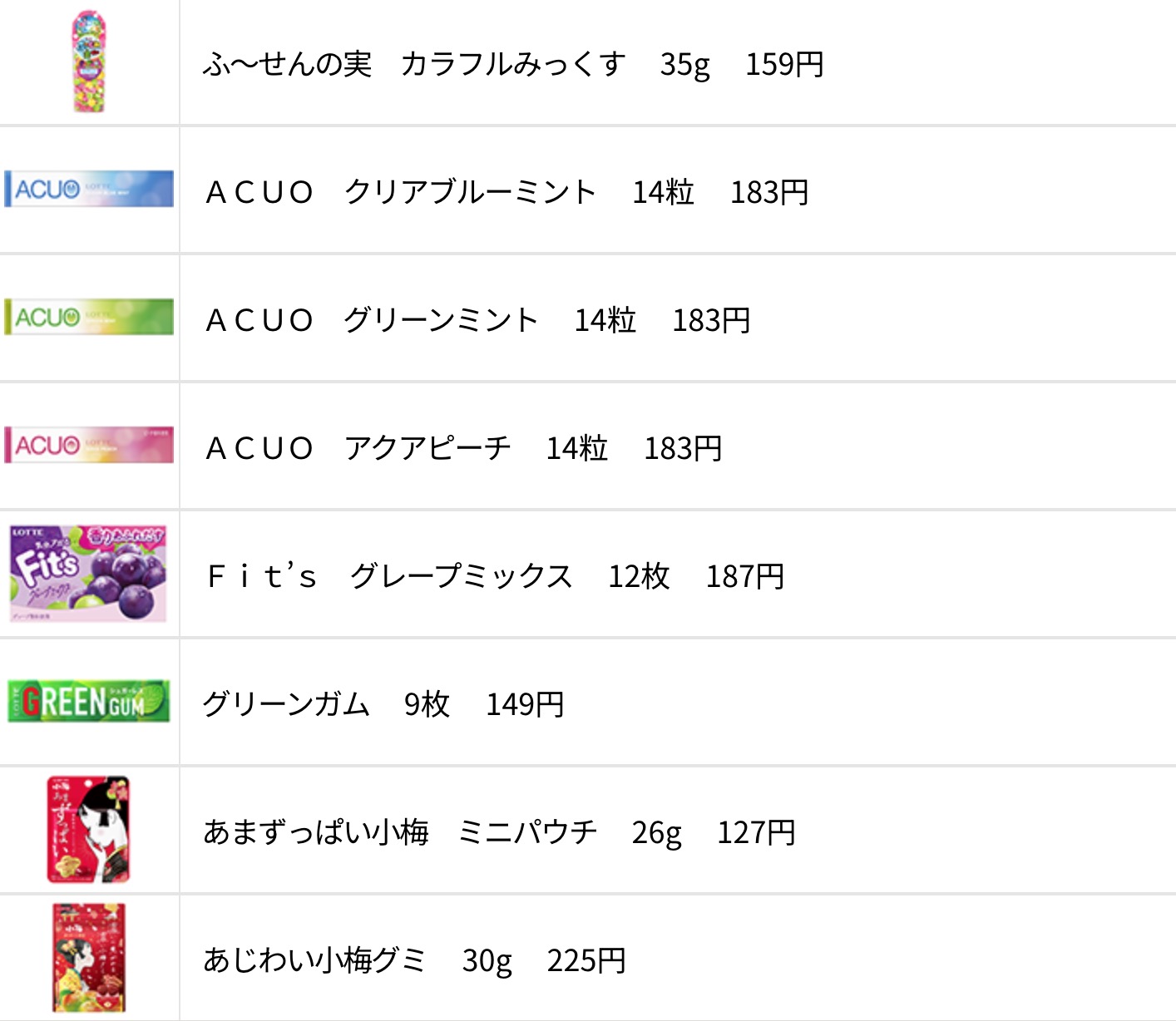Screen dimensions: 1176x1021
Task: Click the グリーンガム 9枚 149円 listing
Action: (x=383, y=704)
